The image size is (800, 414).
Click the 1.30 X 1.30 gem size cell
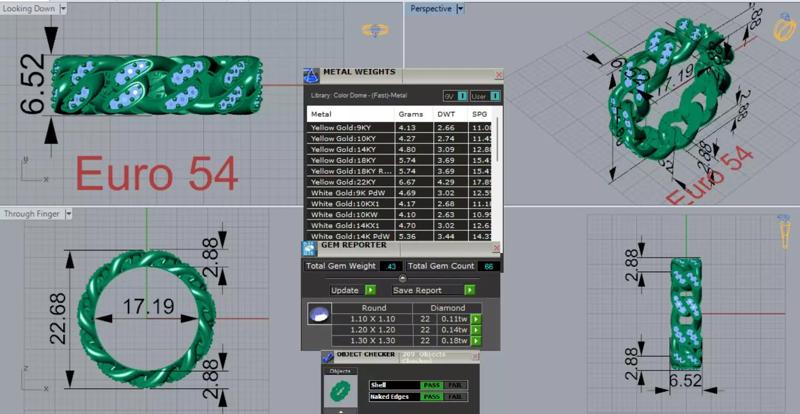pos(372,340)
